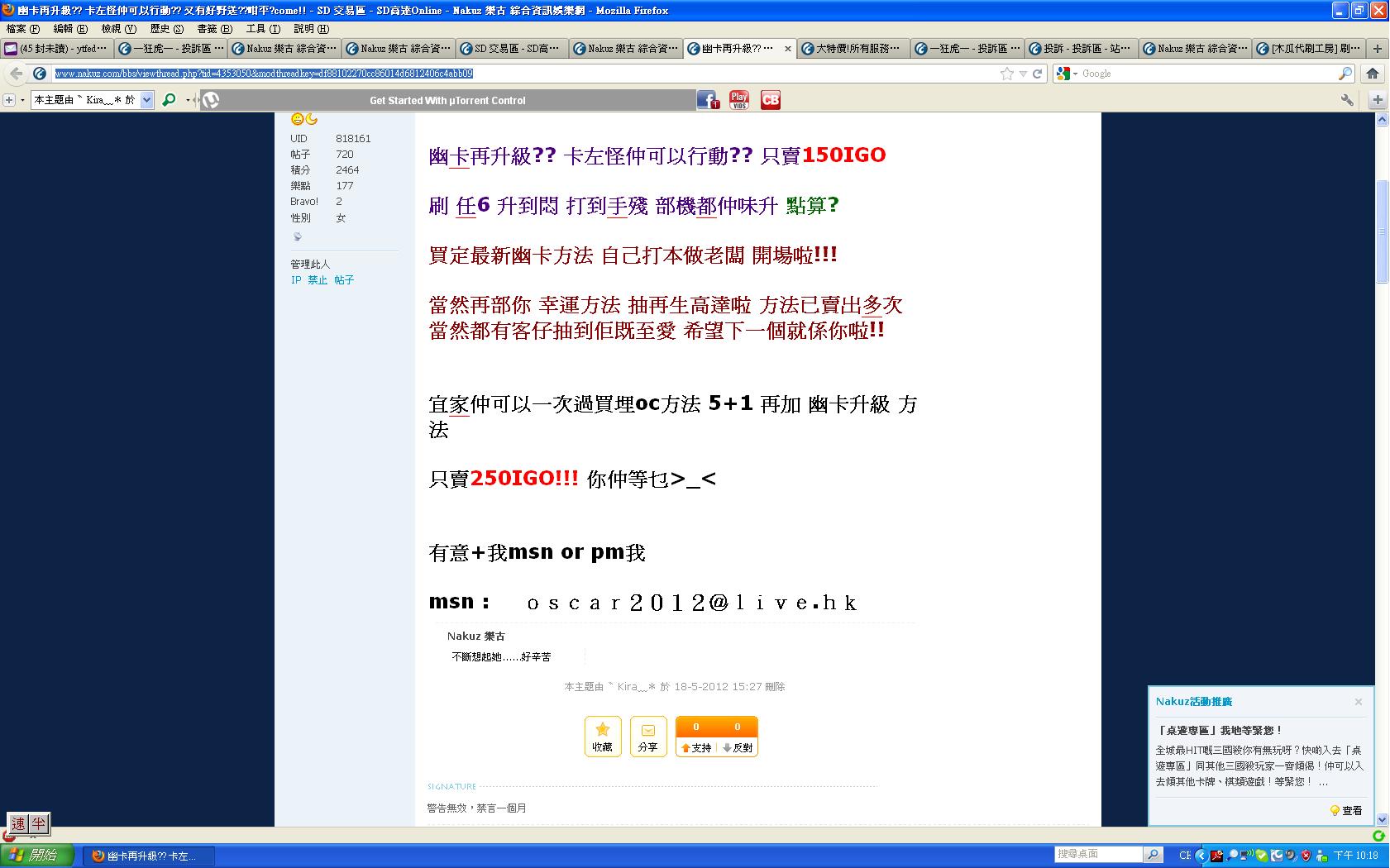Click the add plus button left of the search box
The image size is (1390, 868).
tap(9, 100)
